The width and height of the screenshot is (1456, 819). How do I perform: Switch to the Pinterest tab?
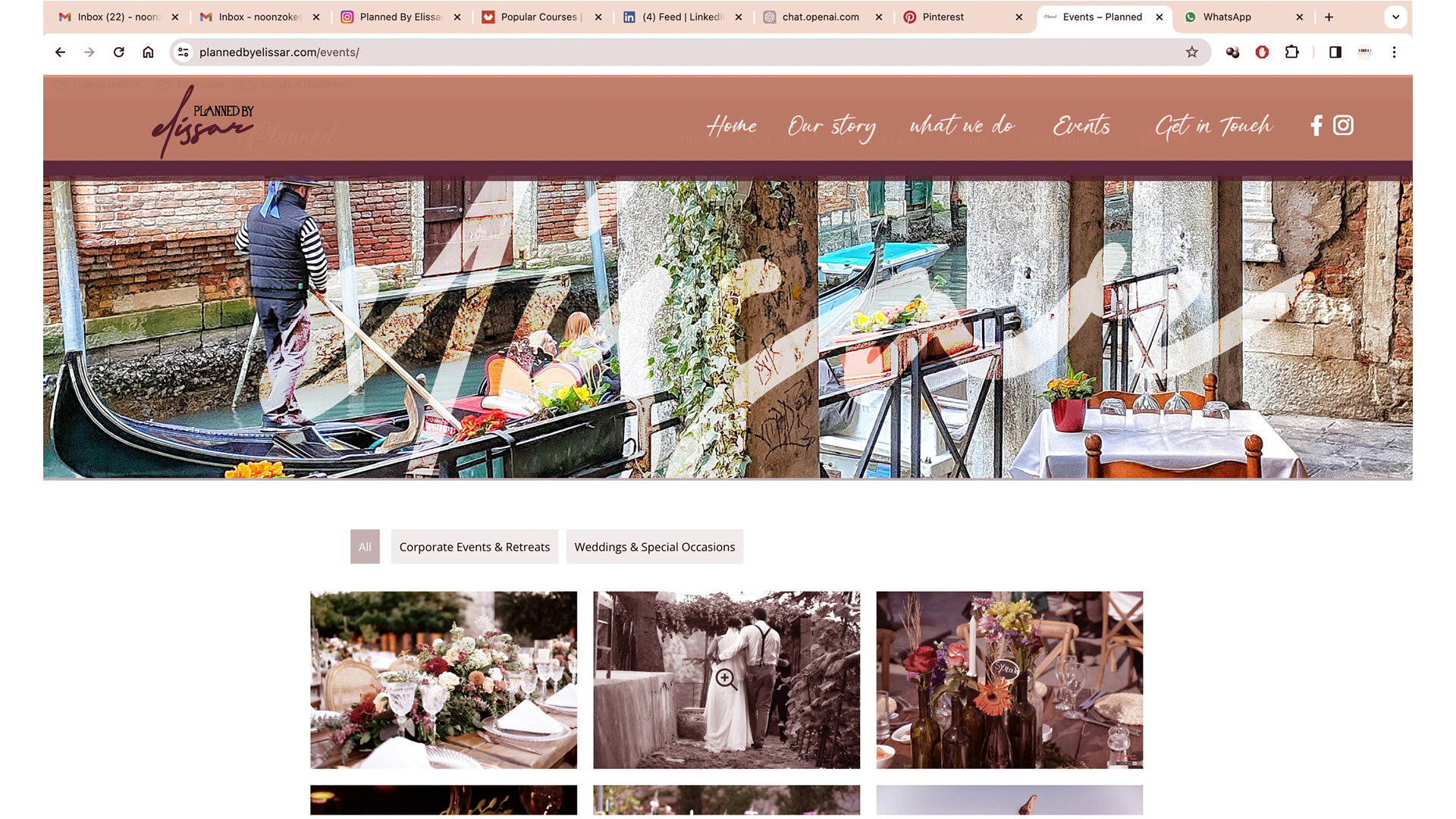point(943,17)
